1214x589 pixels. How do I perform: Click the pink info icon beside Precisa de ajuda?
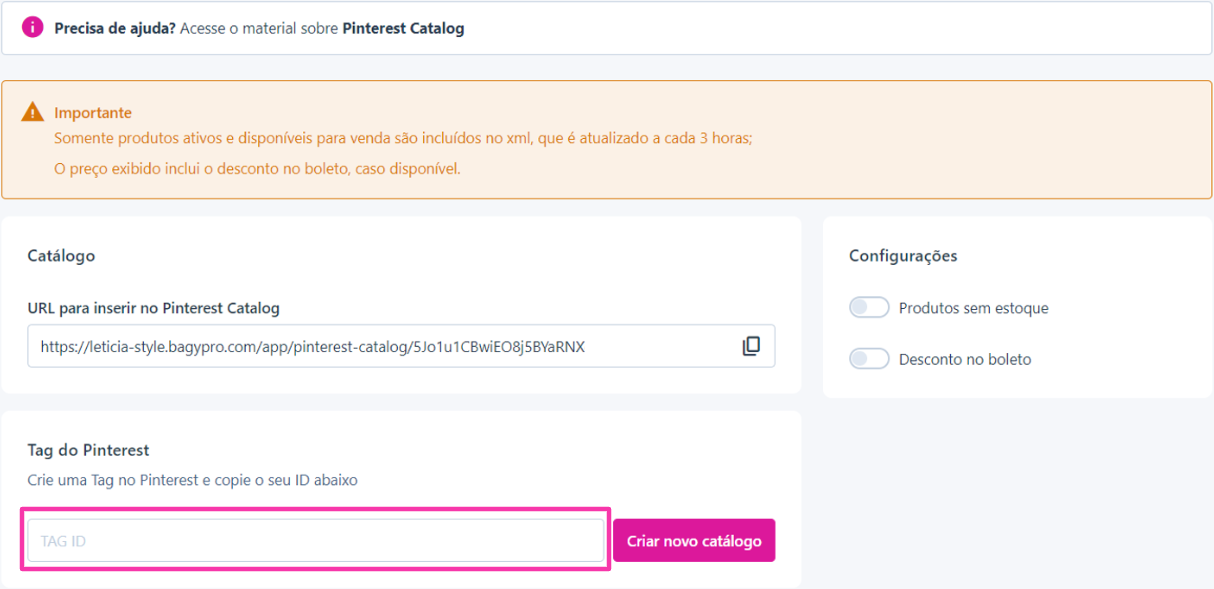[33, 27]
